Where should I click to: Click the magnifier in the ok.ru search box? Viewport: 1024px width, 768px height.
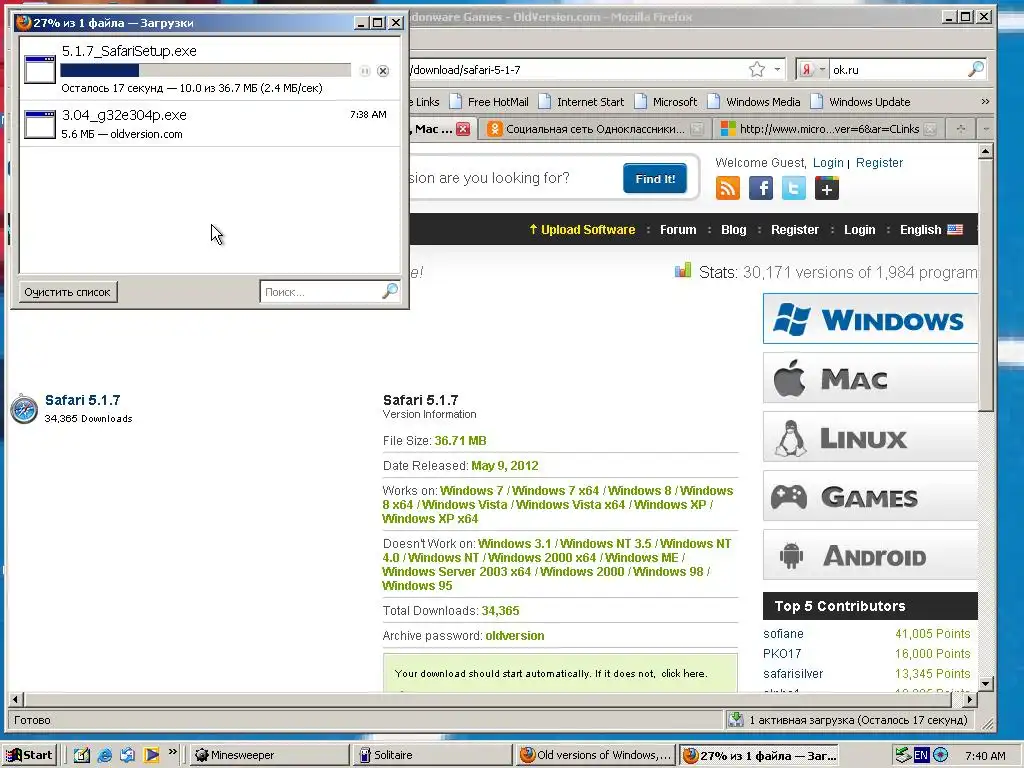coord(976,69)
